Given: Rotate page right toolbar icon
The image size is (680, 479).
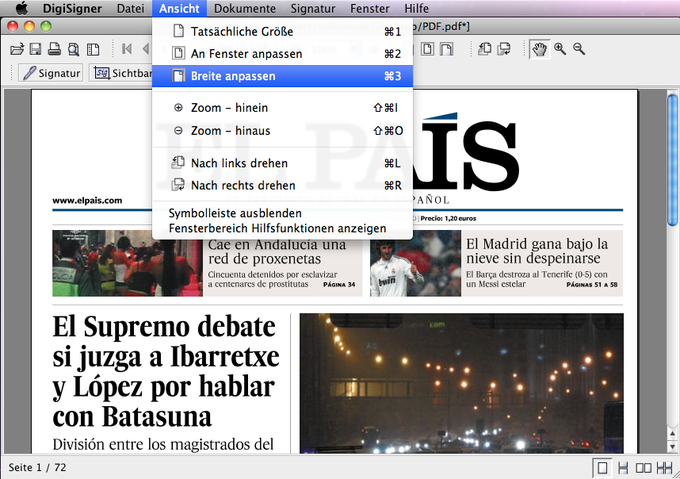Looking at the screenshot, I should [504, 49].
